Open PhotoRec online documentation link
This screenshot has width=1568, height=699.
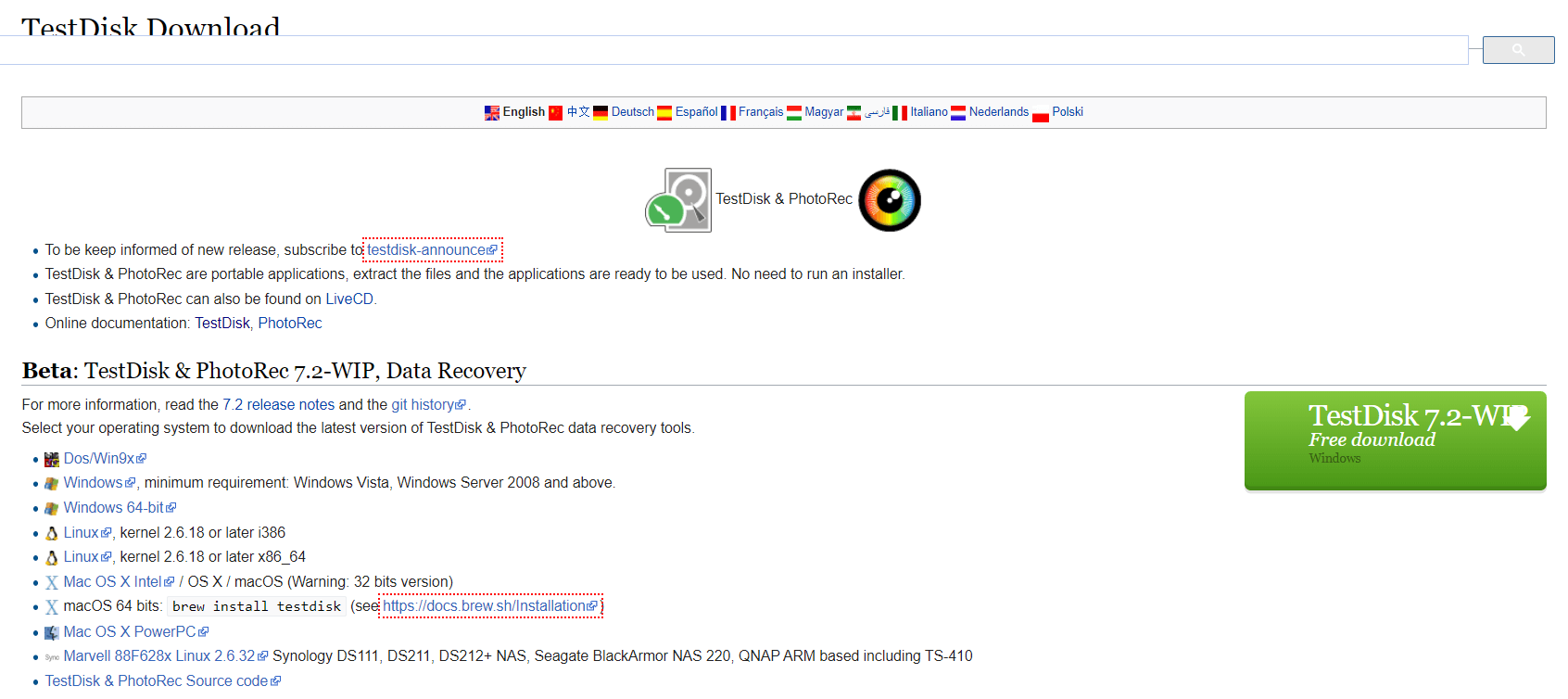click(x=290, y=324)
